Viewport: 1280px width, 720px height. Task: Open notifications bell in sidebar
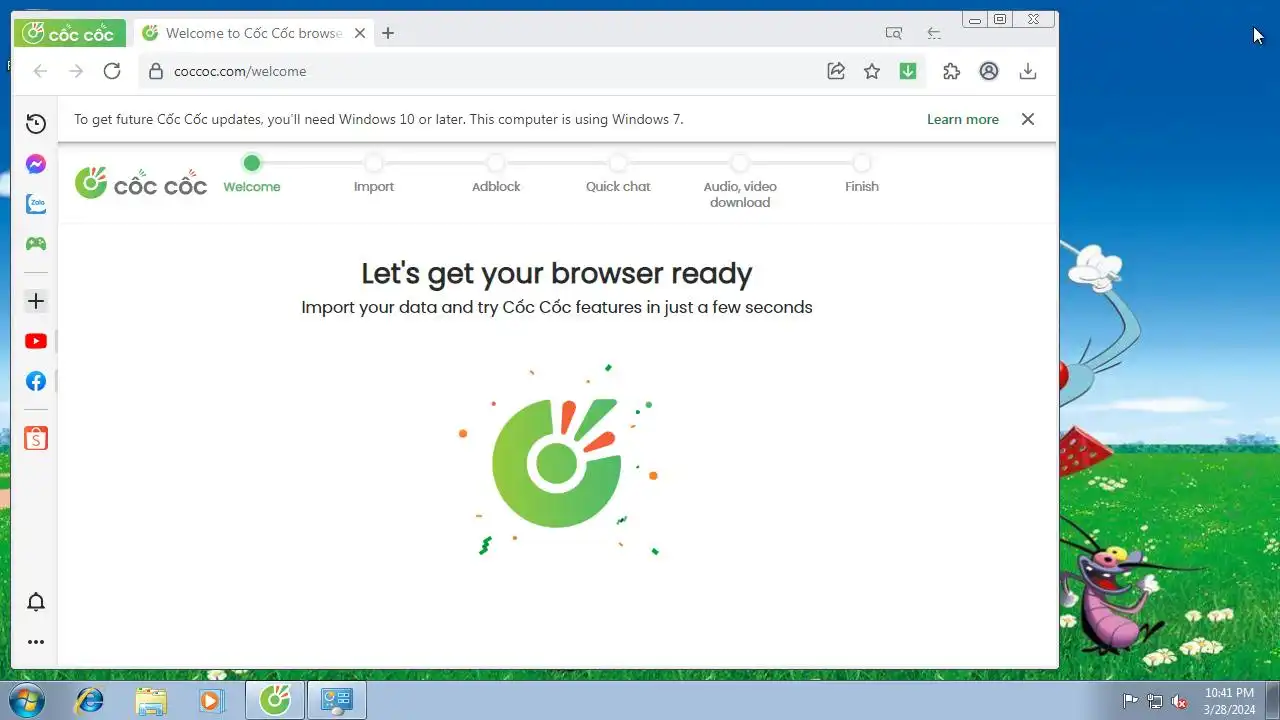(x=36, y=602)
